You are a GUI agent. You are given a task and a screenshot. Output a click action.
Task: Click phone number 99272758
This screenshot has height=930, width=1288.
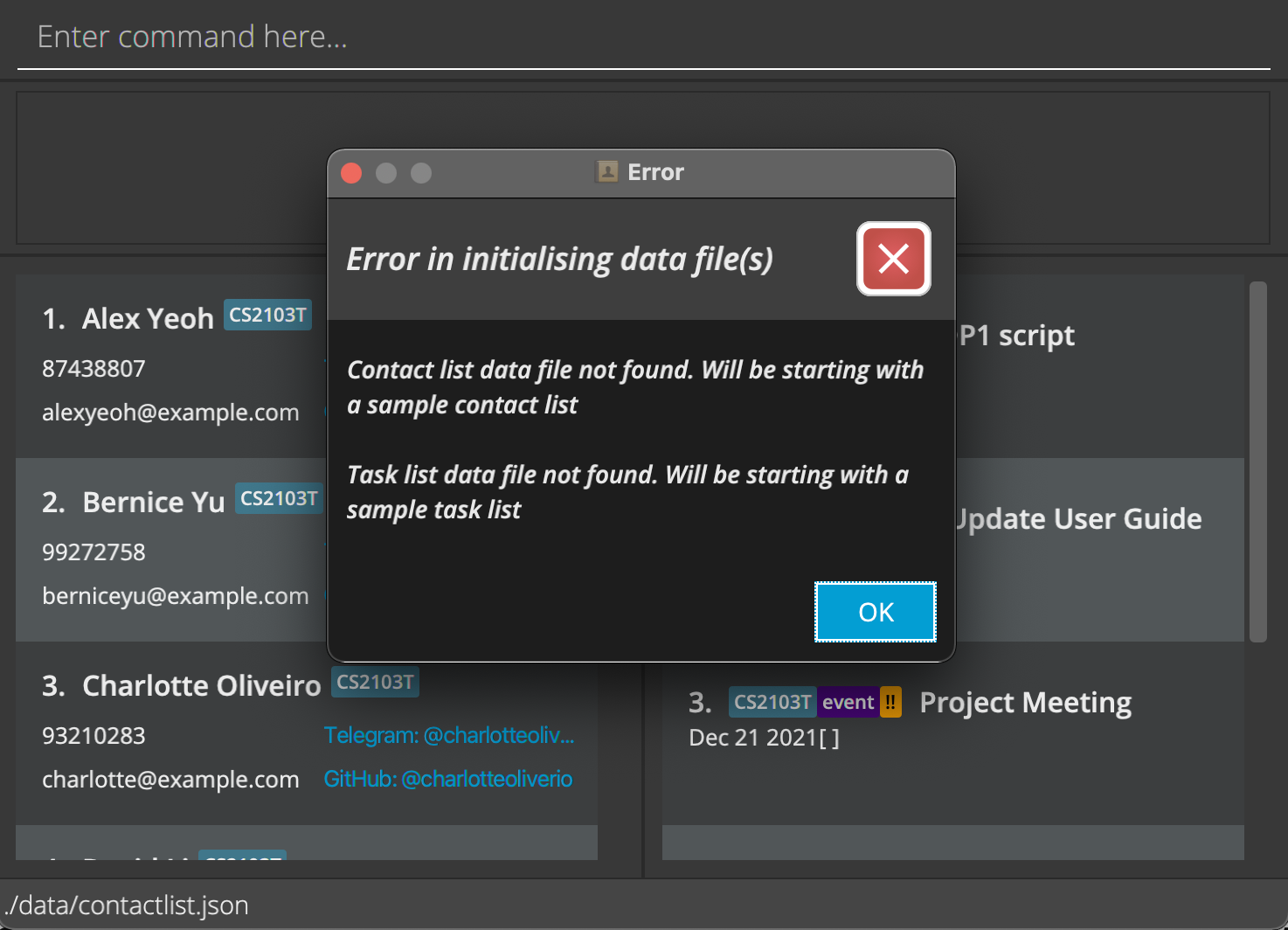93,552
